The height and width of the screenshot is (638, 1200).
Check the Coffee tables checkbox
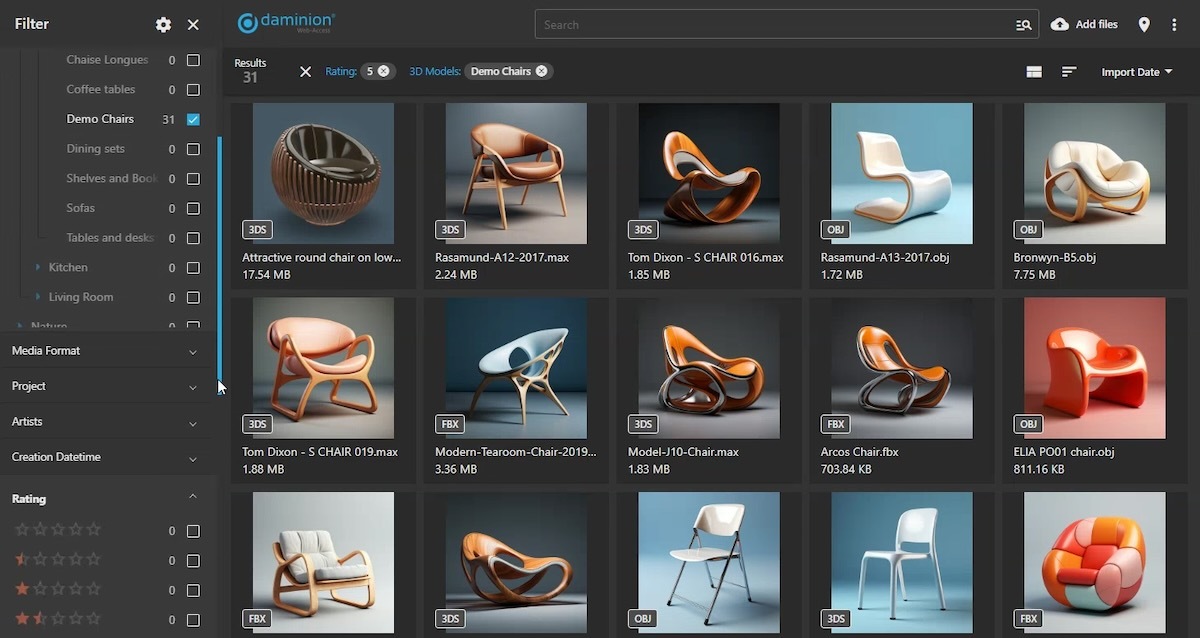[x=193, y=90]
